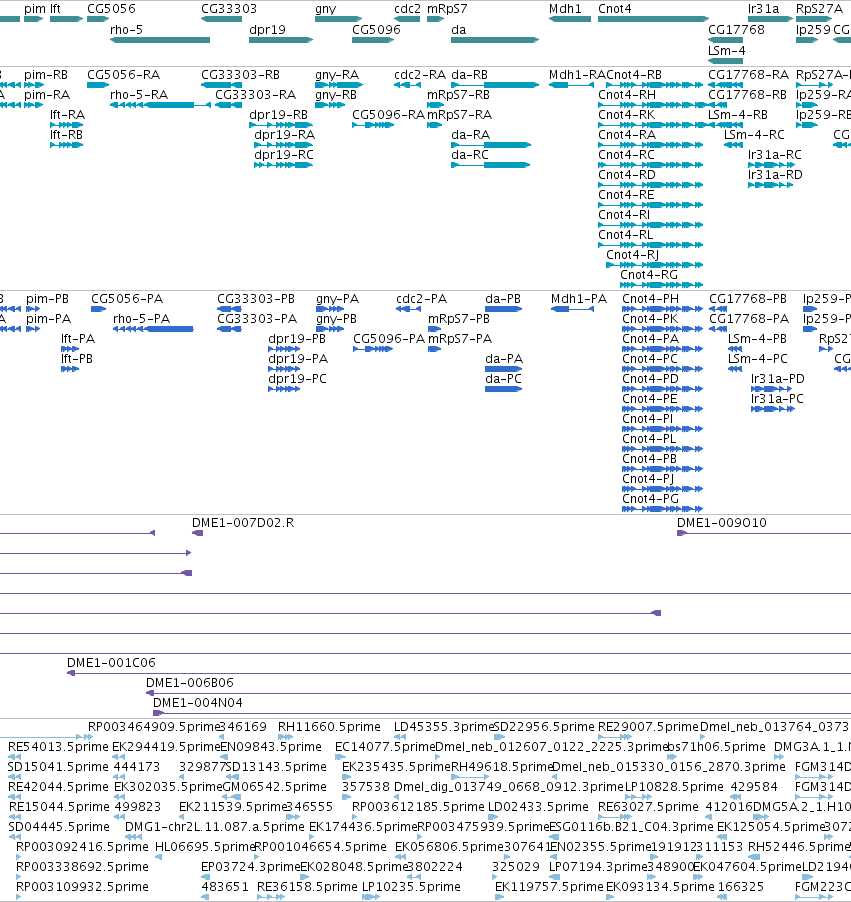Open the Cnot4-RH transcript label
This screenshot has height=902, width=851.
[627, 94]
